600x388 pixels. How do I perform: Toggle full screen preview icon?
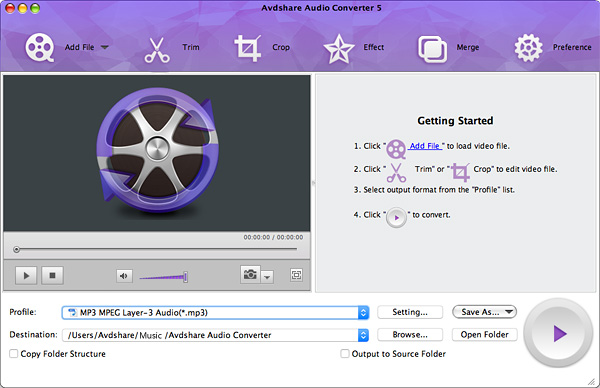(296, 275)
